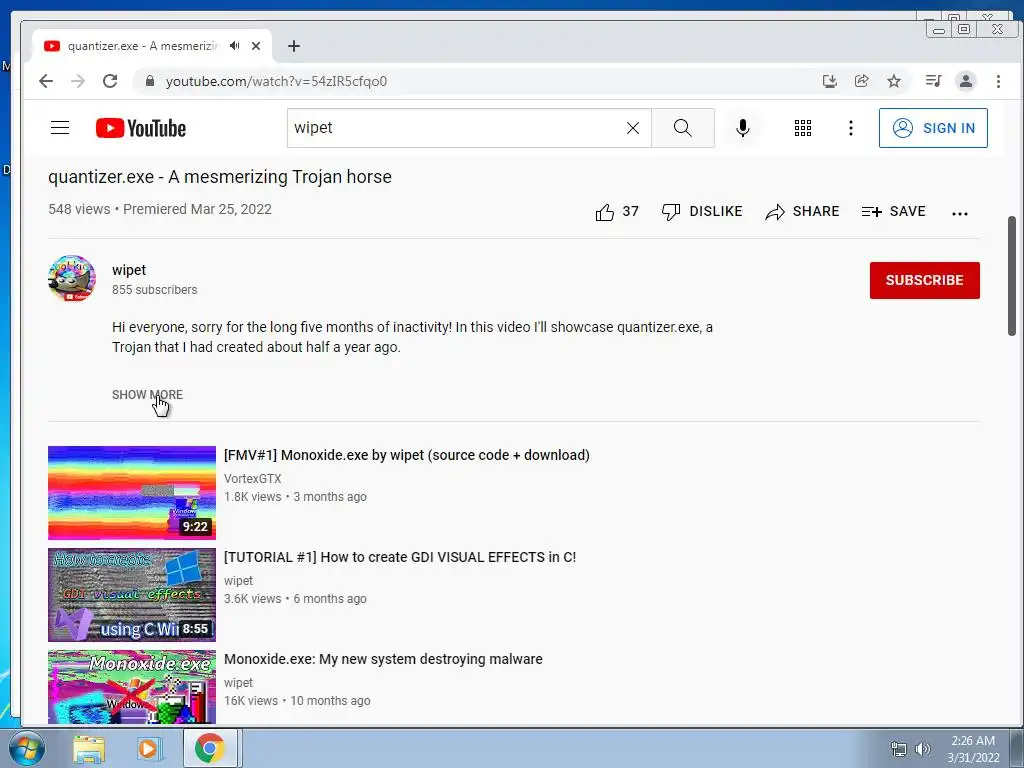This screenshot has width=1024, height=768.
Task: Go back to the previous page
Action: [x=46, y=81]
